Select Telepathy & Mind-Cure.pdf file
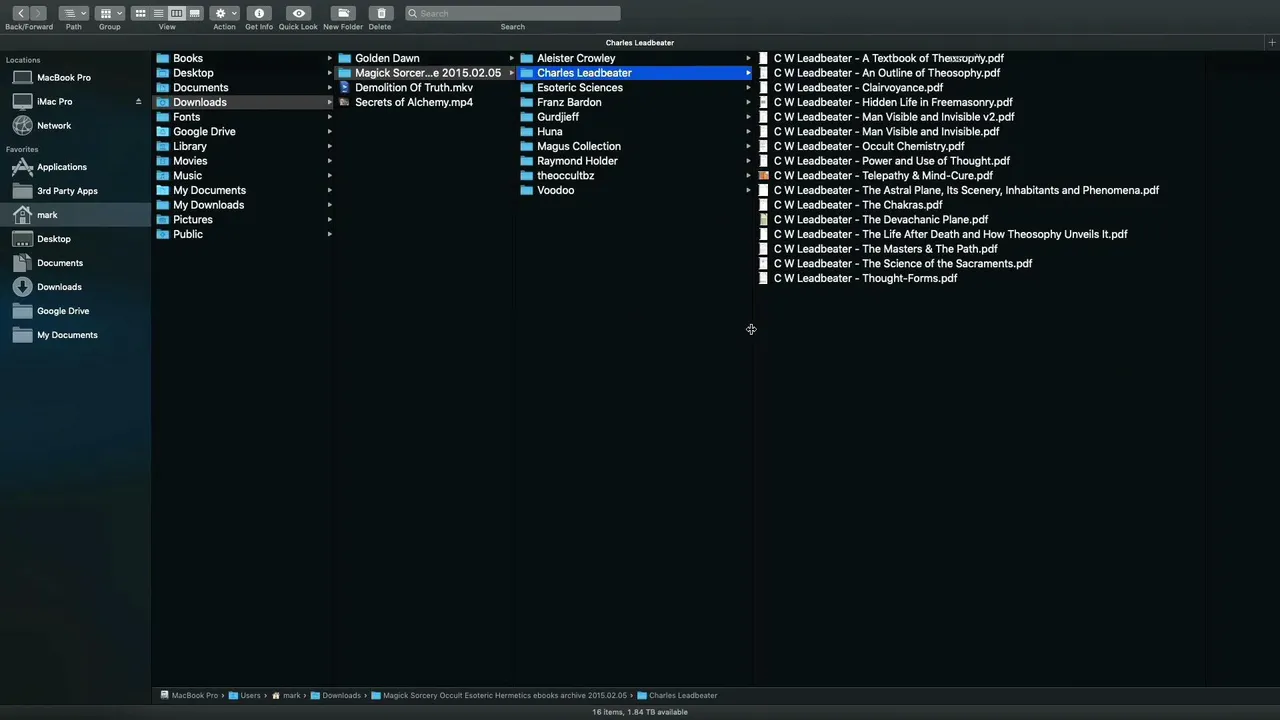The image size is (1280, 720). (x=883, y=175)
